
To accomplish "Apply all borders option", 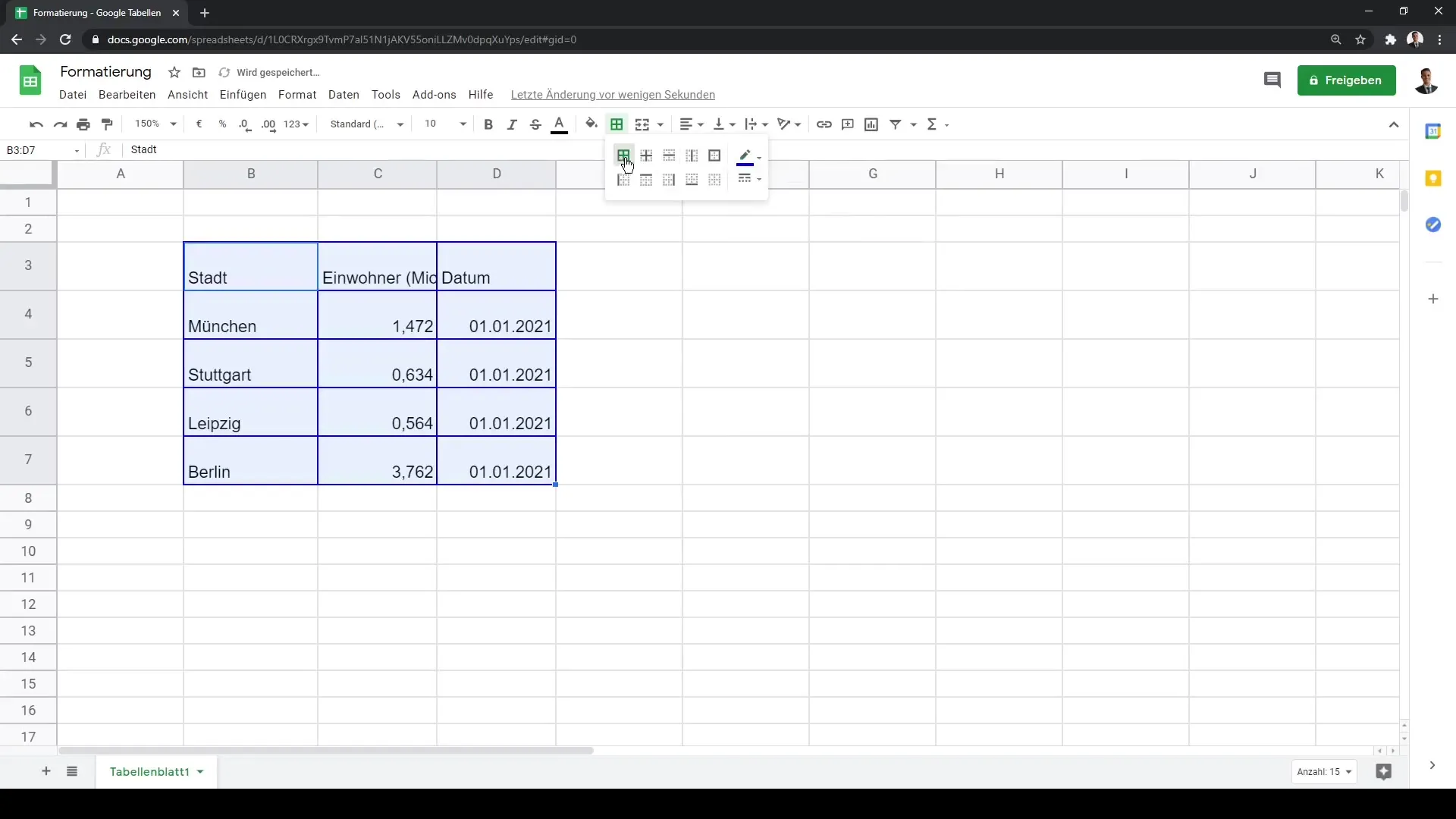I will pyautogui.click(x=623, y=155).
